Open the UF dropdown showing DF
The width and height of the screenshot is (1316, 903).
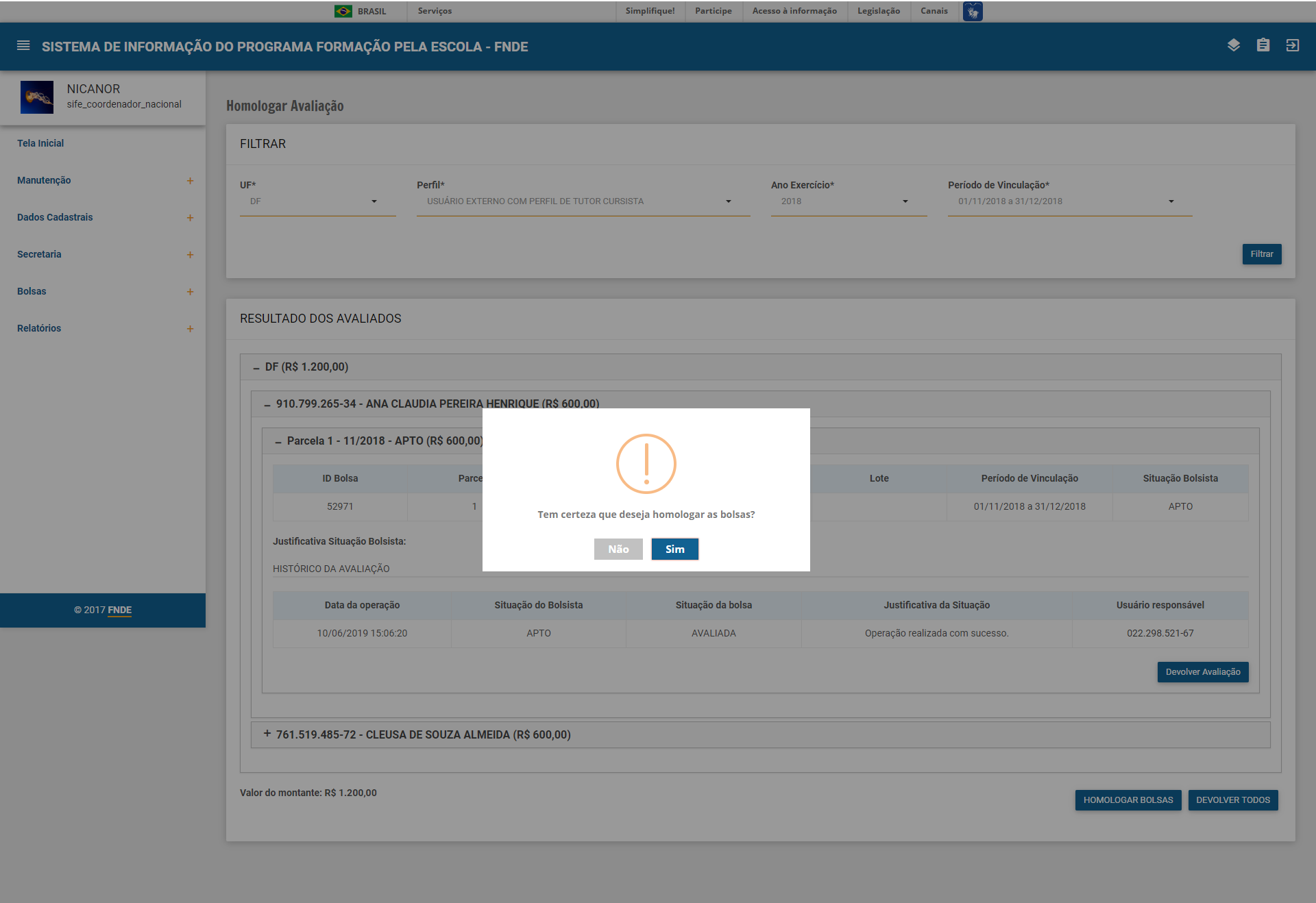point(317,201)
